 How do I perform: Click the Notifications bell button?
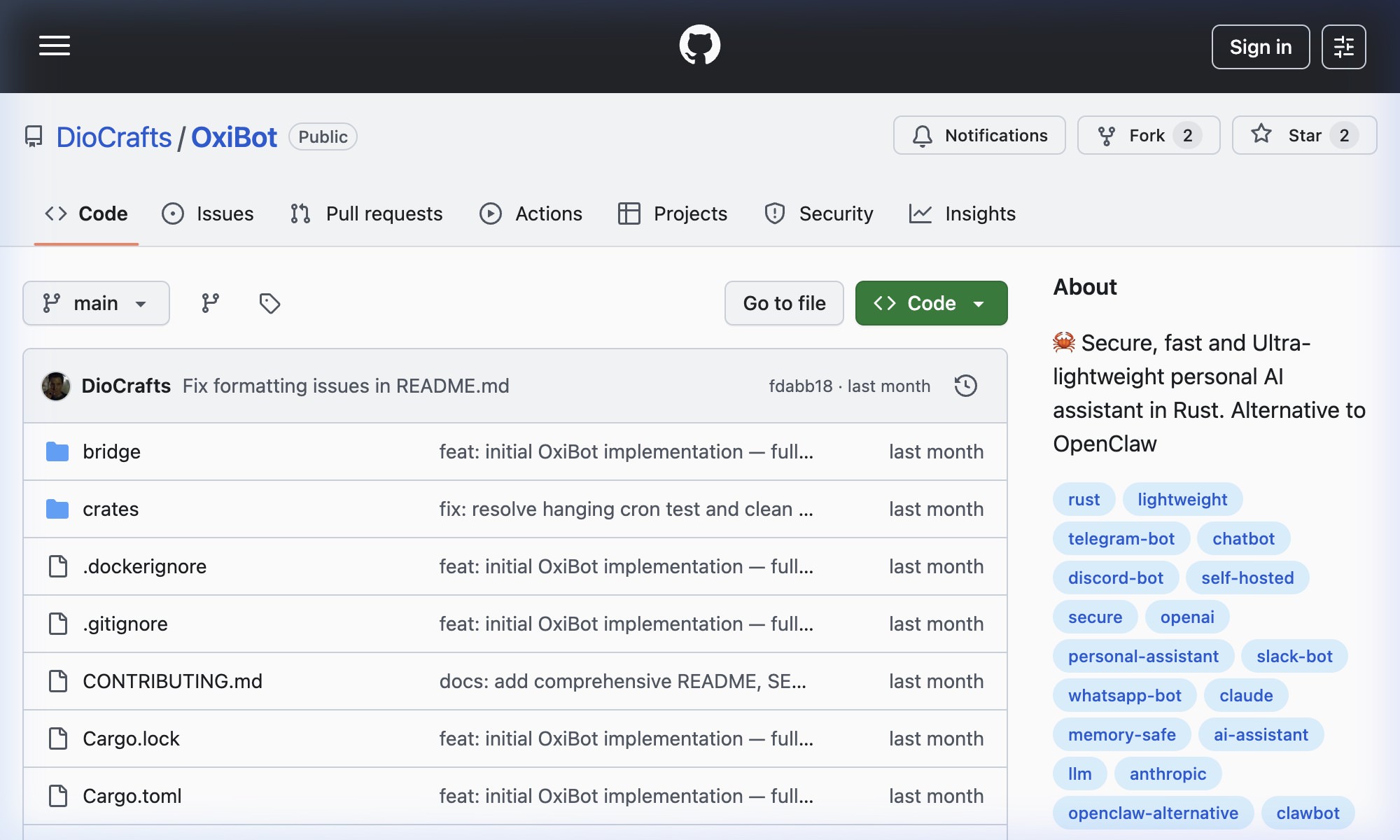click(x=979, y=135)
